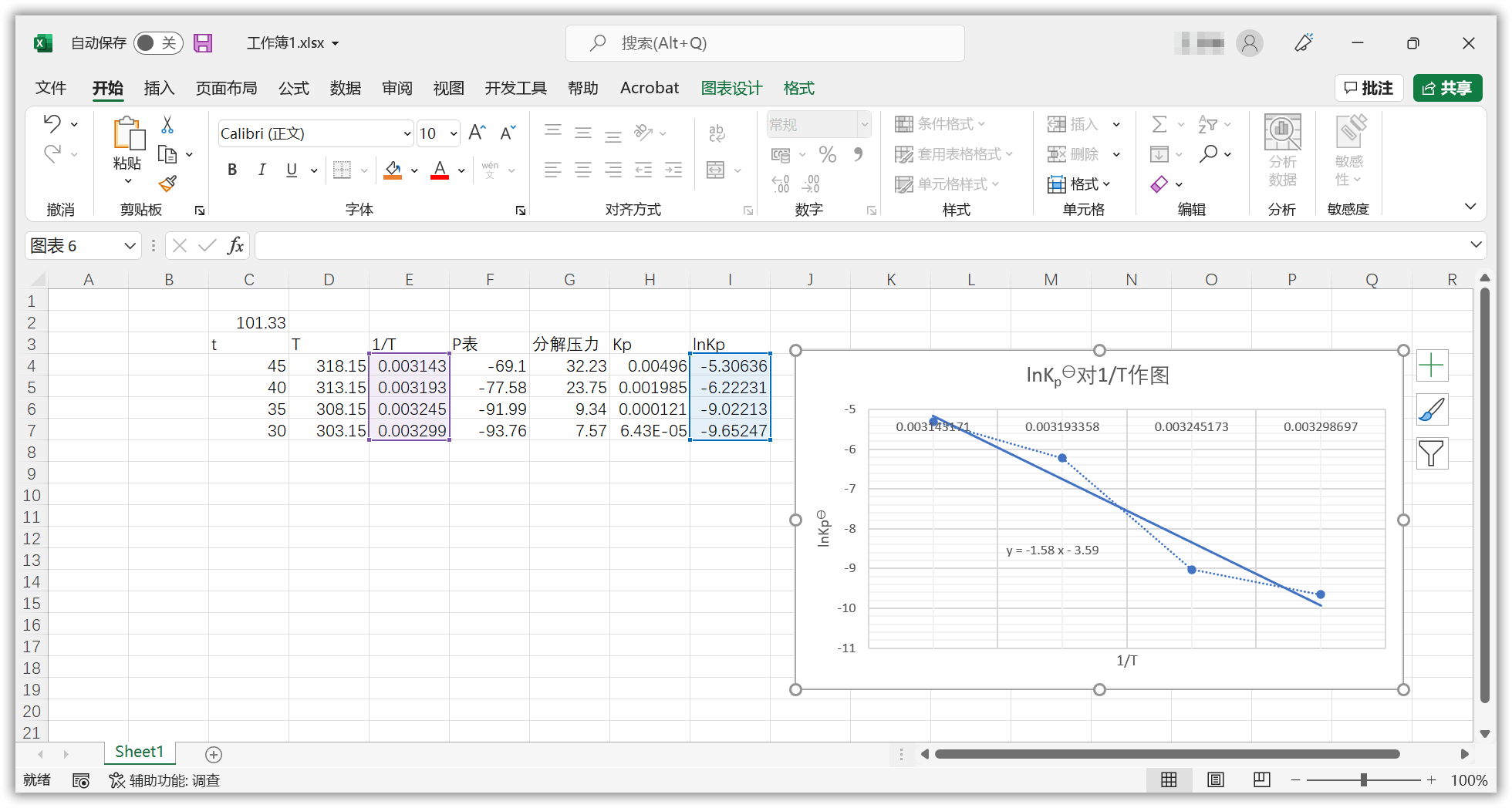
Task: Open the 常规 number format dropdown
Action: [x=862, y=123]
